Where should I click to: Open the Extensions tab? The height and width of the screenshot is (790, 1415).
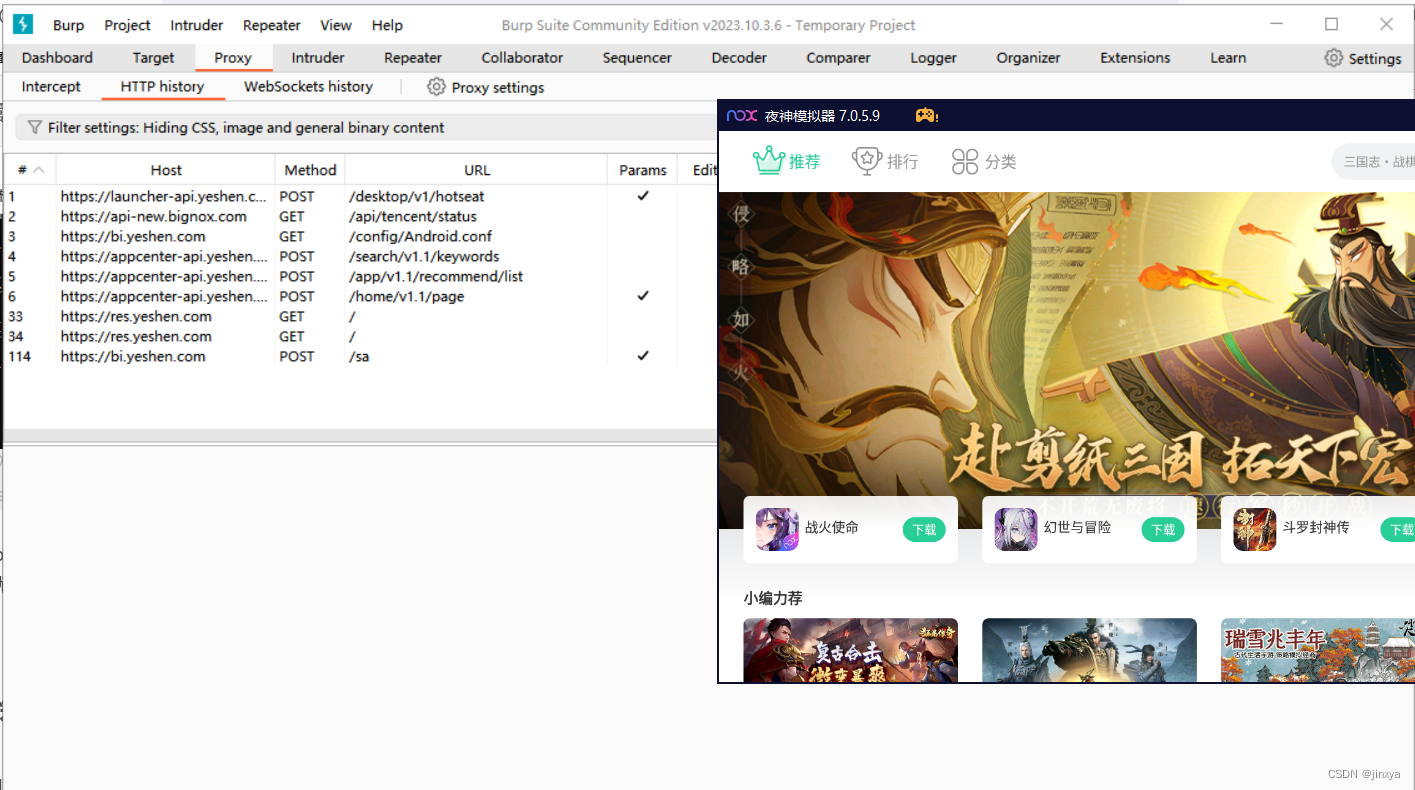1135,58
